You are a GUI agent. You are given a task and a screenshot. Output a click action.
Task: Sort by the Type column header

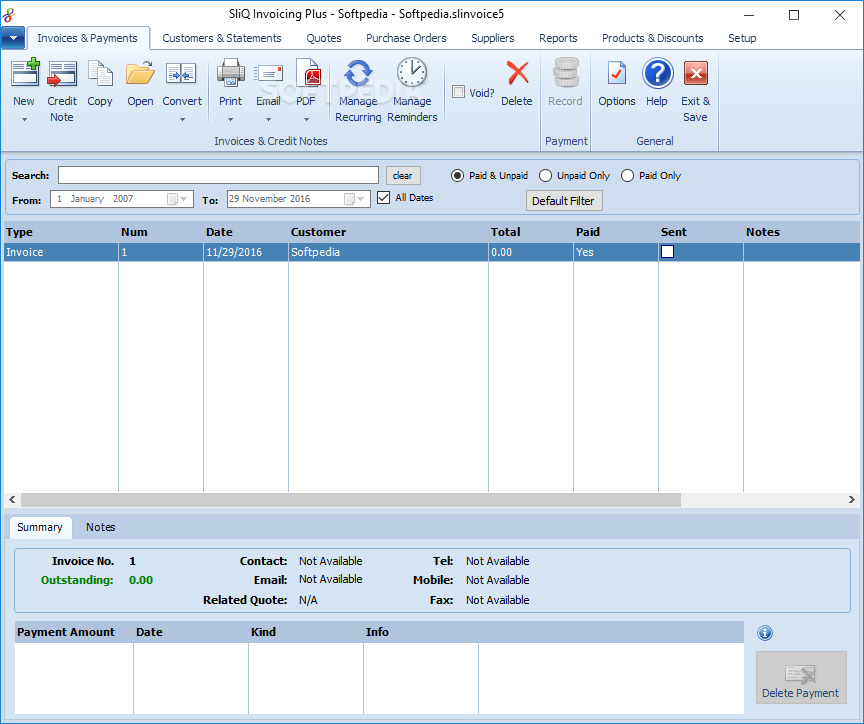pyautogui.click(x=61, y=232)
